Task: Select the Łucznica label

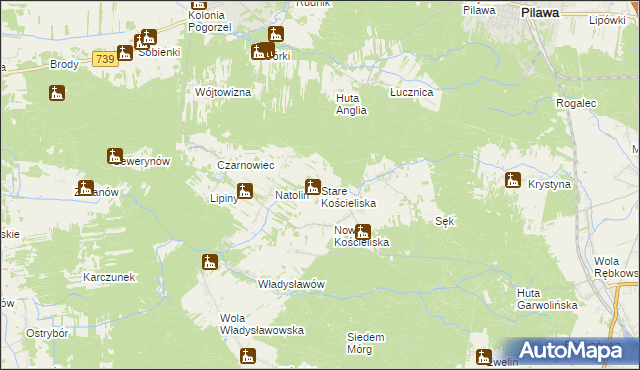Action: pos(411,93)
